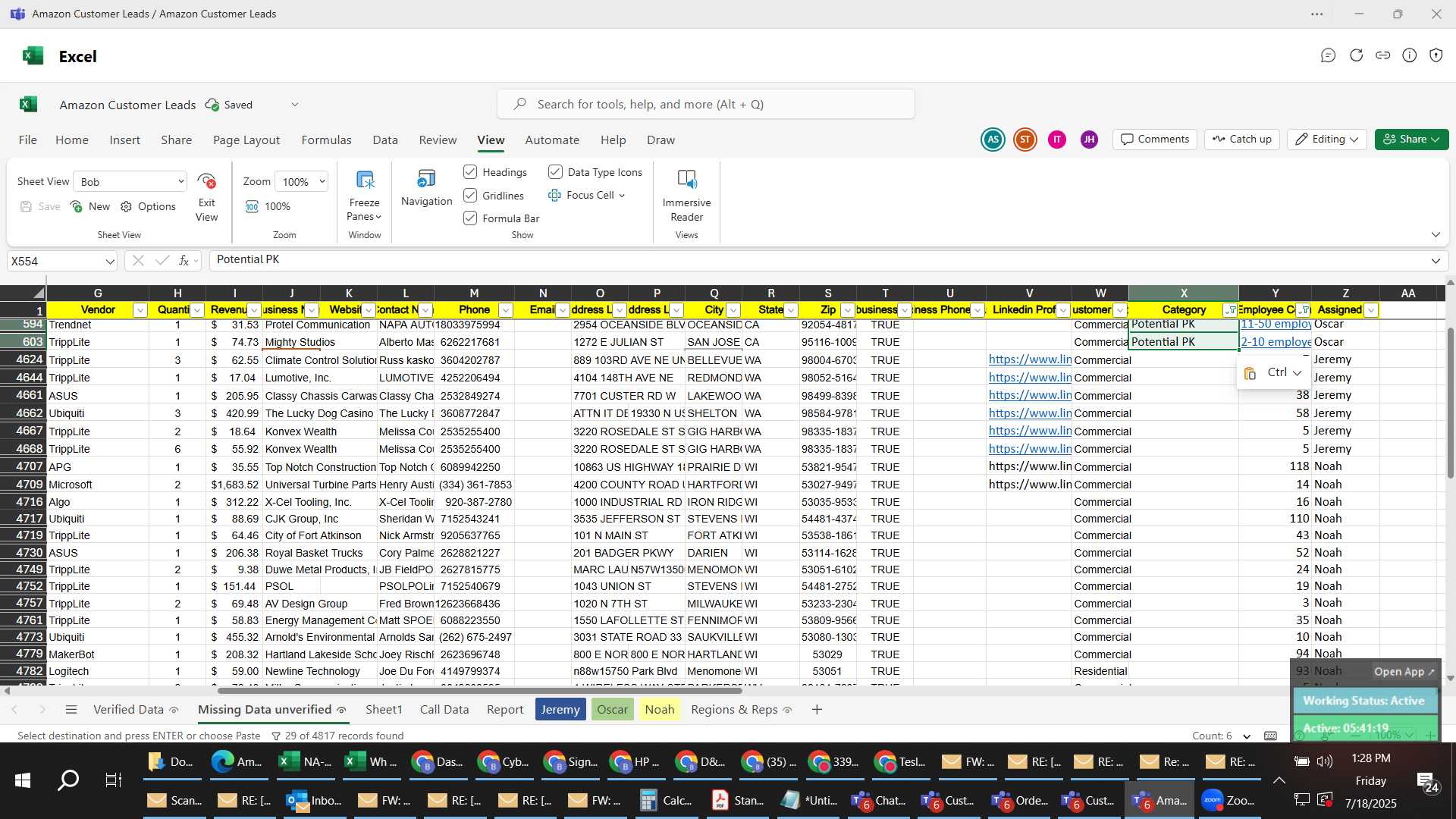This screenshot has width=1456, height=819.
Task: Open the Navigation pane icon
Action: pos(426,179)
